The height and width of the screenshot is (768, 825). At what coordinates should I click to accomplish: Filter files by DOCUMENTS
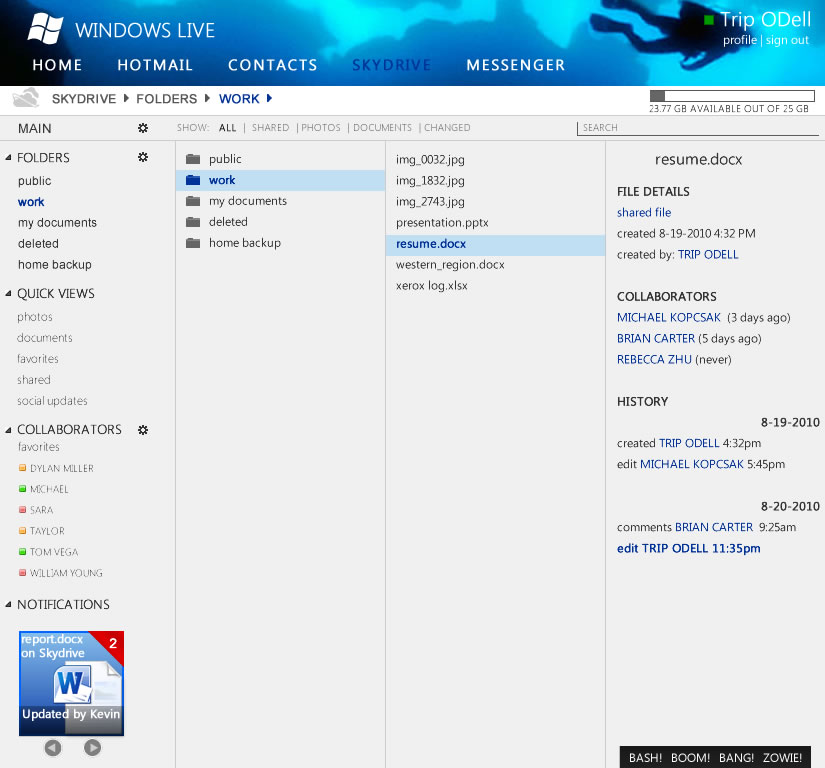point(383,128)
